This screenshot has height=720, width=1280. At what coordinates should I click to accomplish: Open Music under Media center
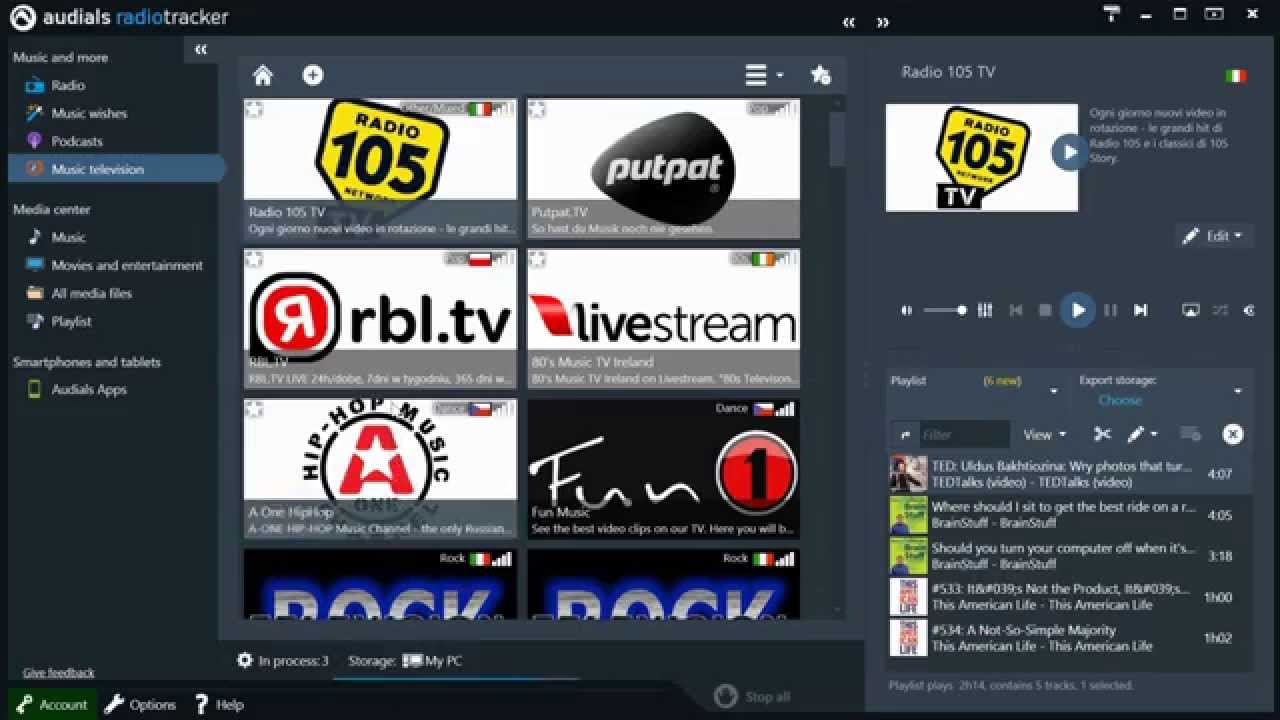click(x=68, y=237)
